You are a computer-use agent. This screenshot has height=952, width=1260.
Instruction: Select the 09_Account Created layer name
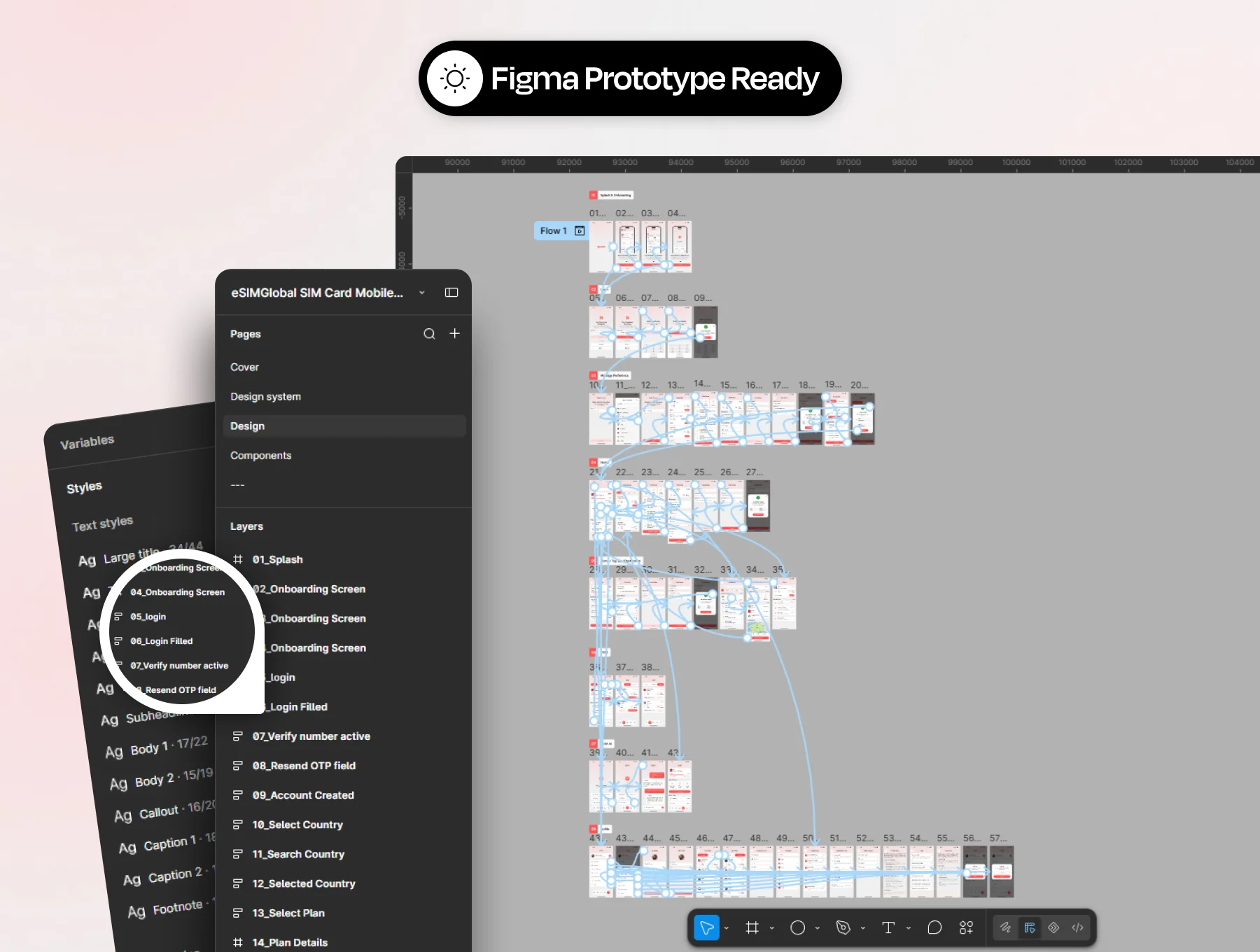[x=303, y=795]
